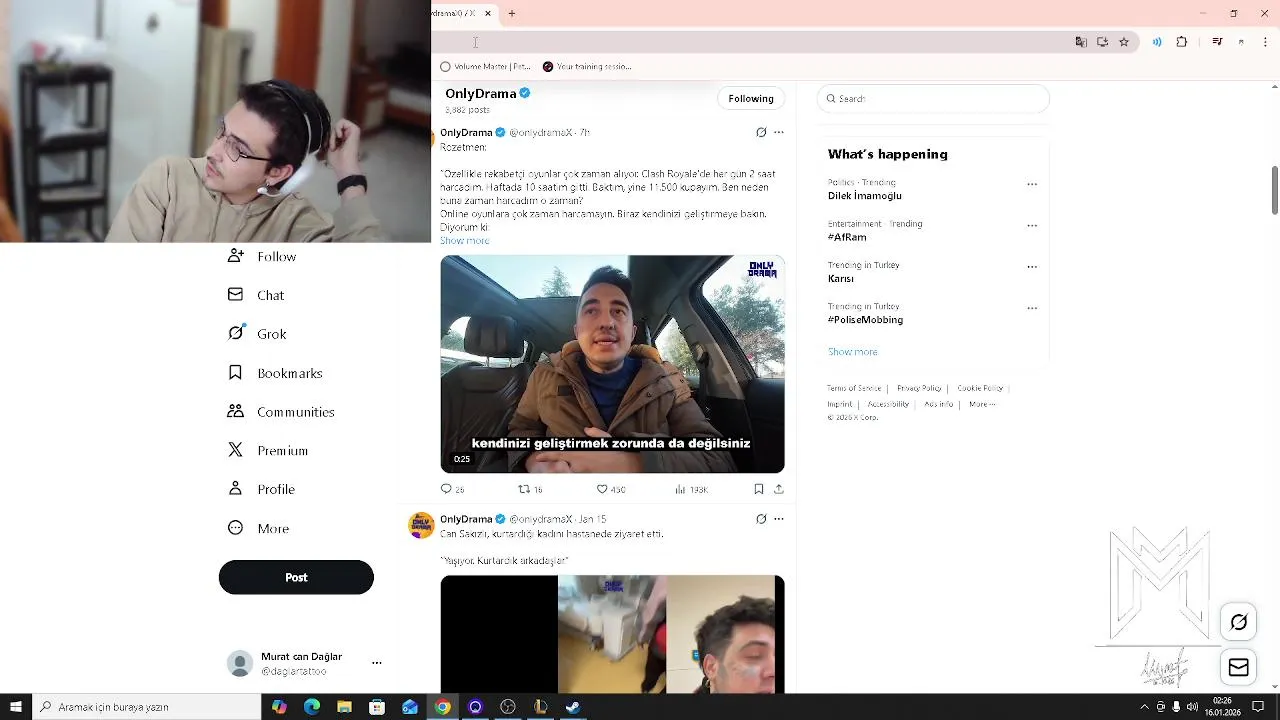Open the blue Volume Master extension icon
Screen dimensions: 1280x720
pyautogui.click(x=1157, y=42)
